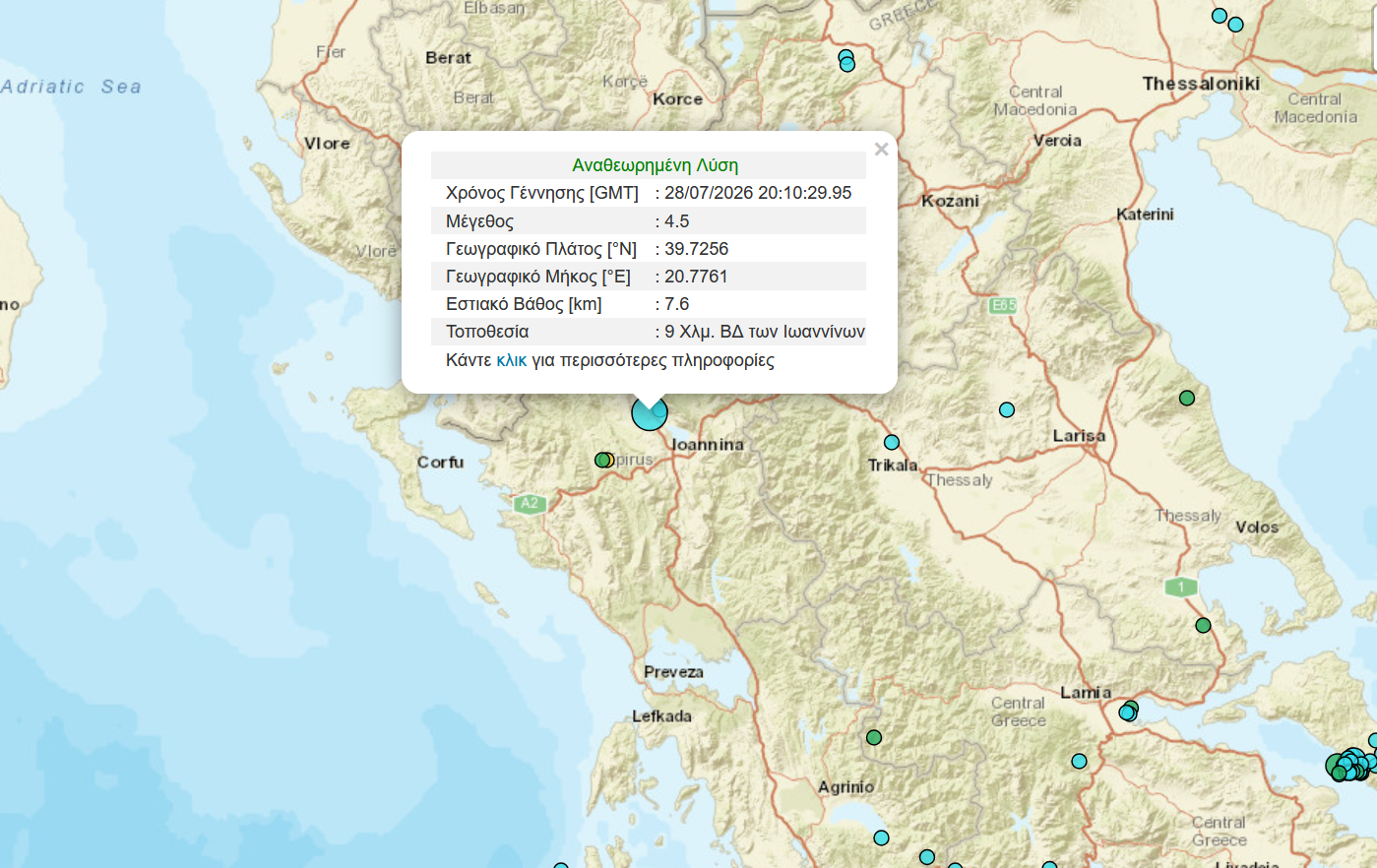Click the Adriatic Sea label
The height and width of the screenshot is (868, 1377).
(71, 87)
